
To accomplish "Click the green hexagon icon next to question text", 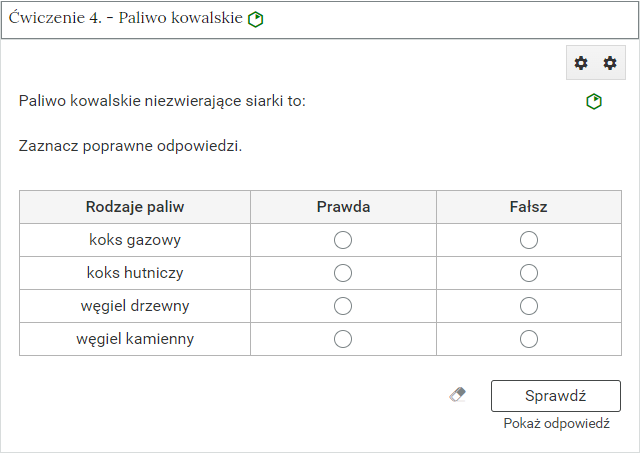I will coord(594,101).
